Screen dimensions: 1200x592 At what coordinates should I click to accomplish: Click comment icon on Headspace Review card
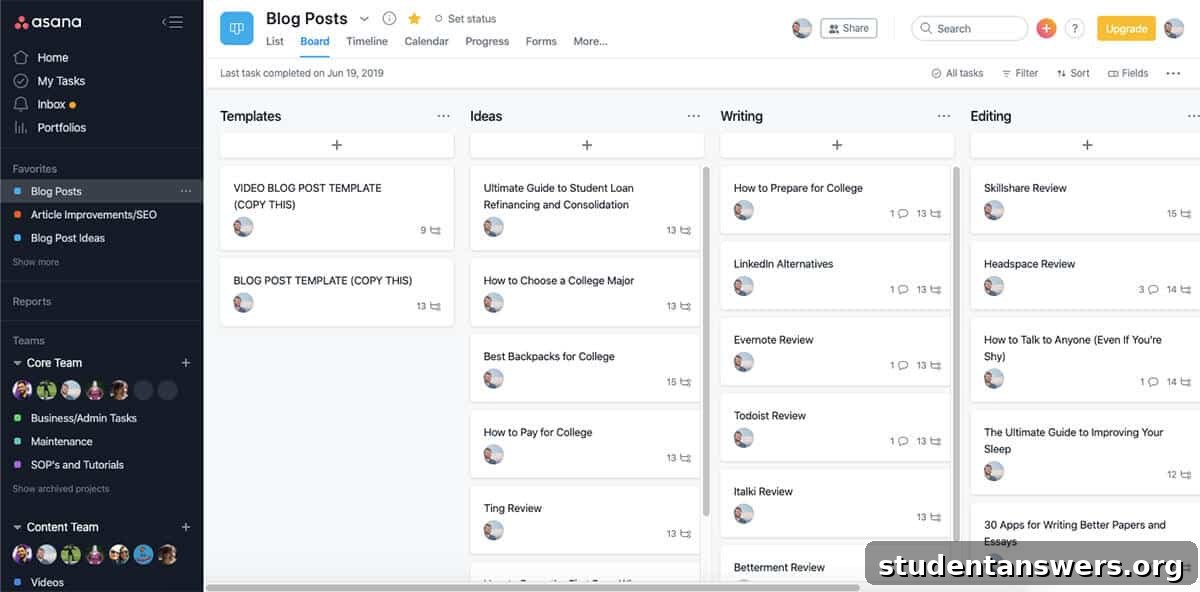pyautogui.click(x=1153, y=290)
